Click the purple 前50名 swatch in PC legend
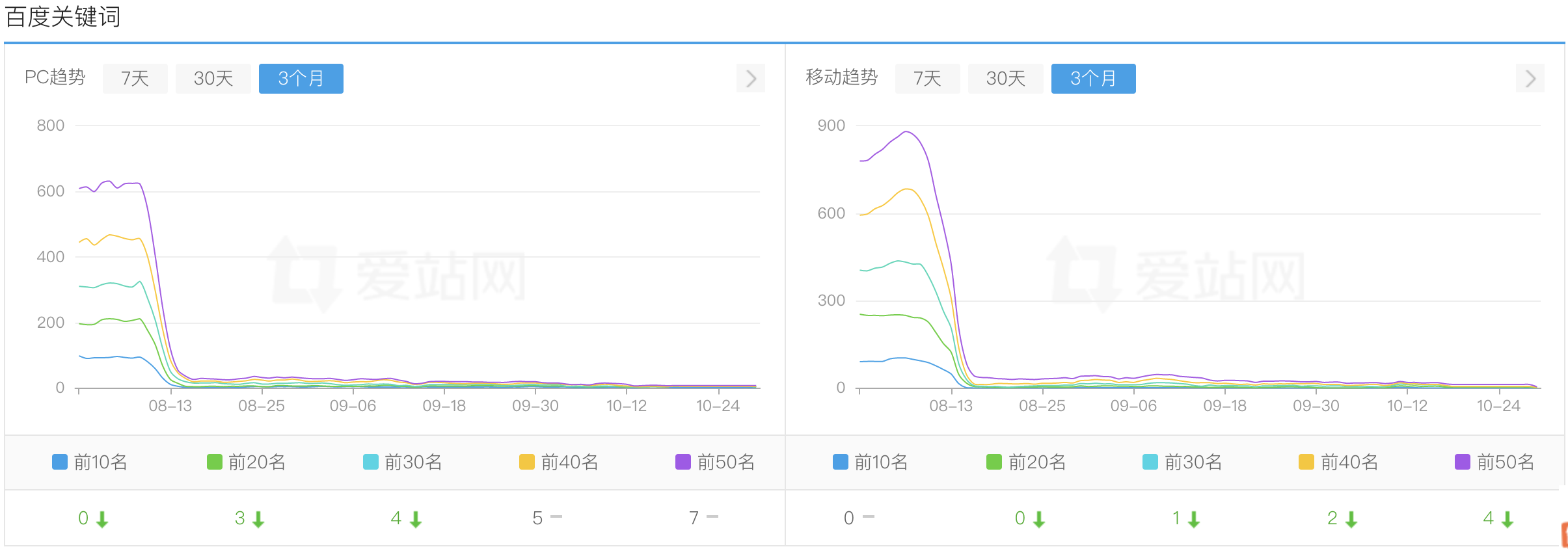 683,462
